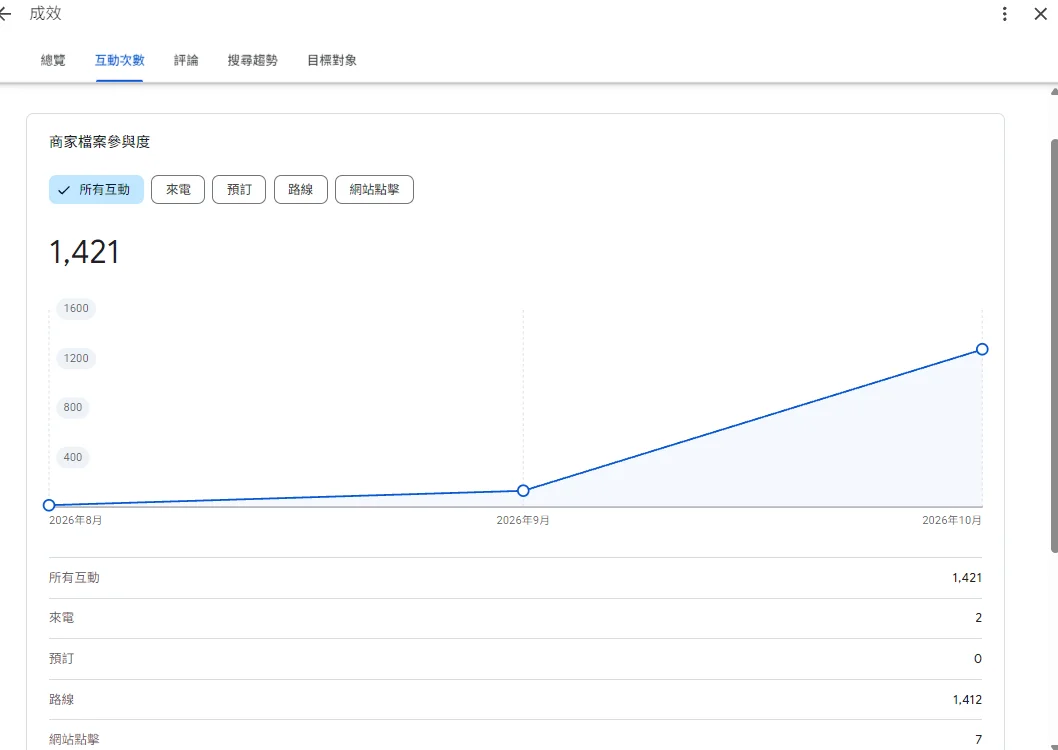Toggle the 所有互動 filter chip
This screenshot has height=750, width=1058.
[96, 190]
